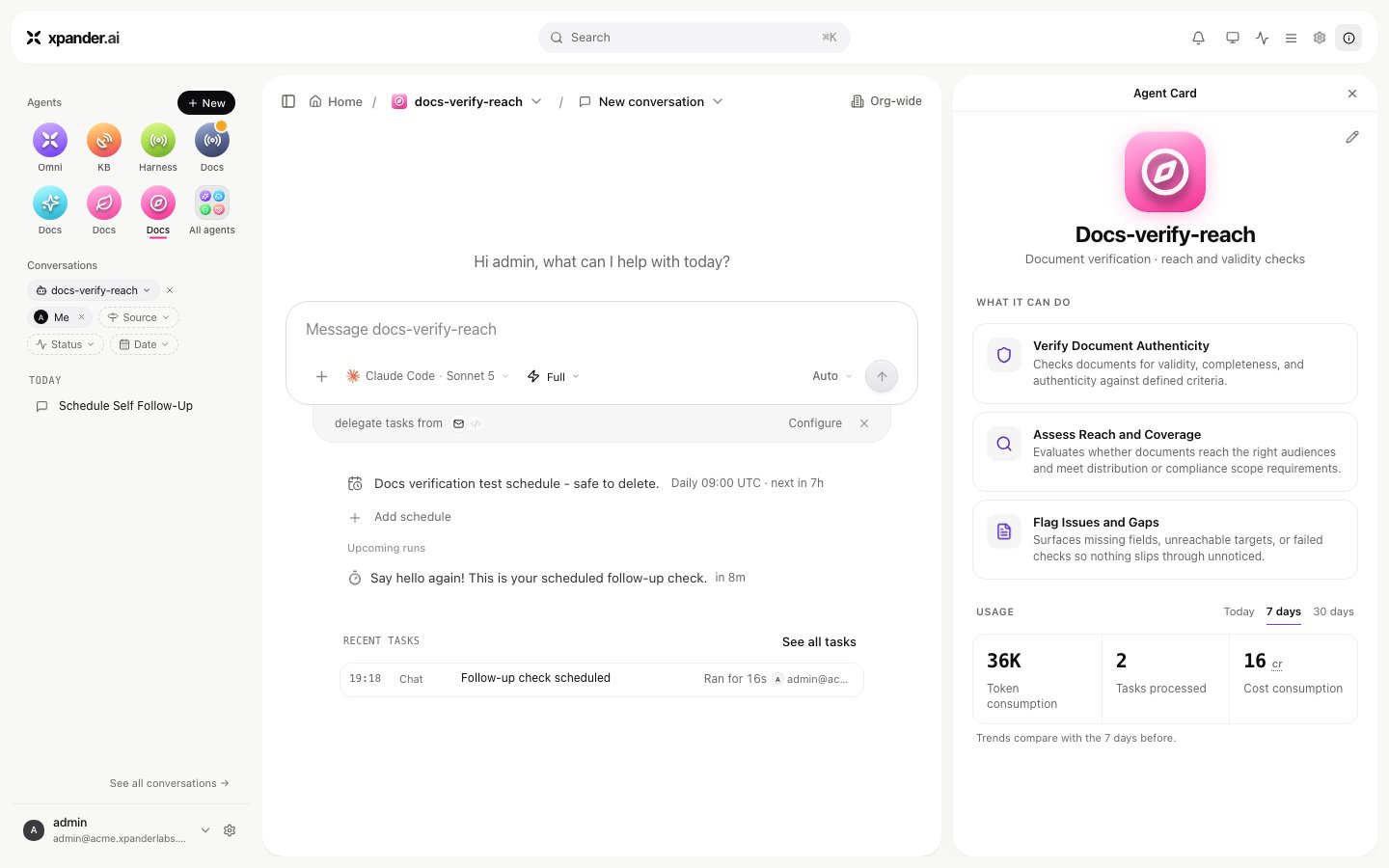Switch usage to Today tab

(1239, 611)
